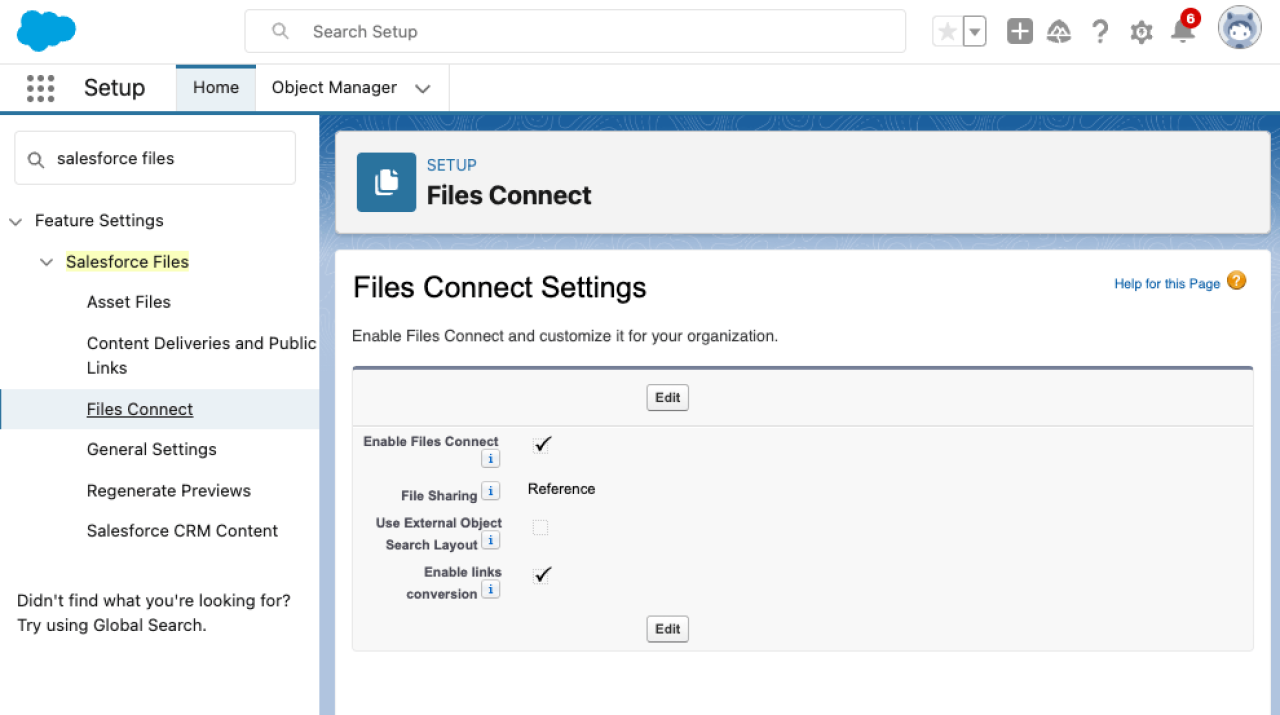Click the Setup app name label
The height and width of the screenshot is (715, 1280).
click(x=114, y=88)
